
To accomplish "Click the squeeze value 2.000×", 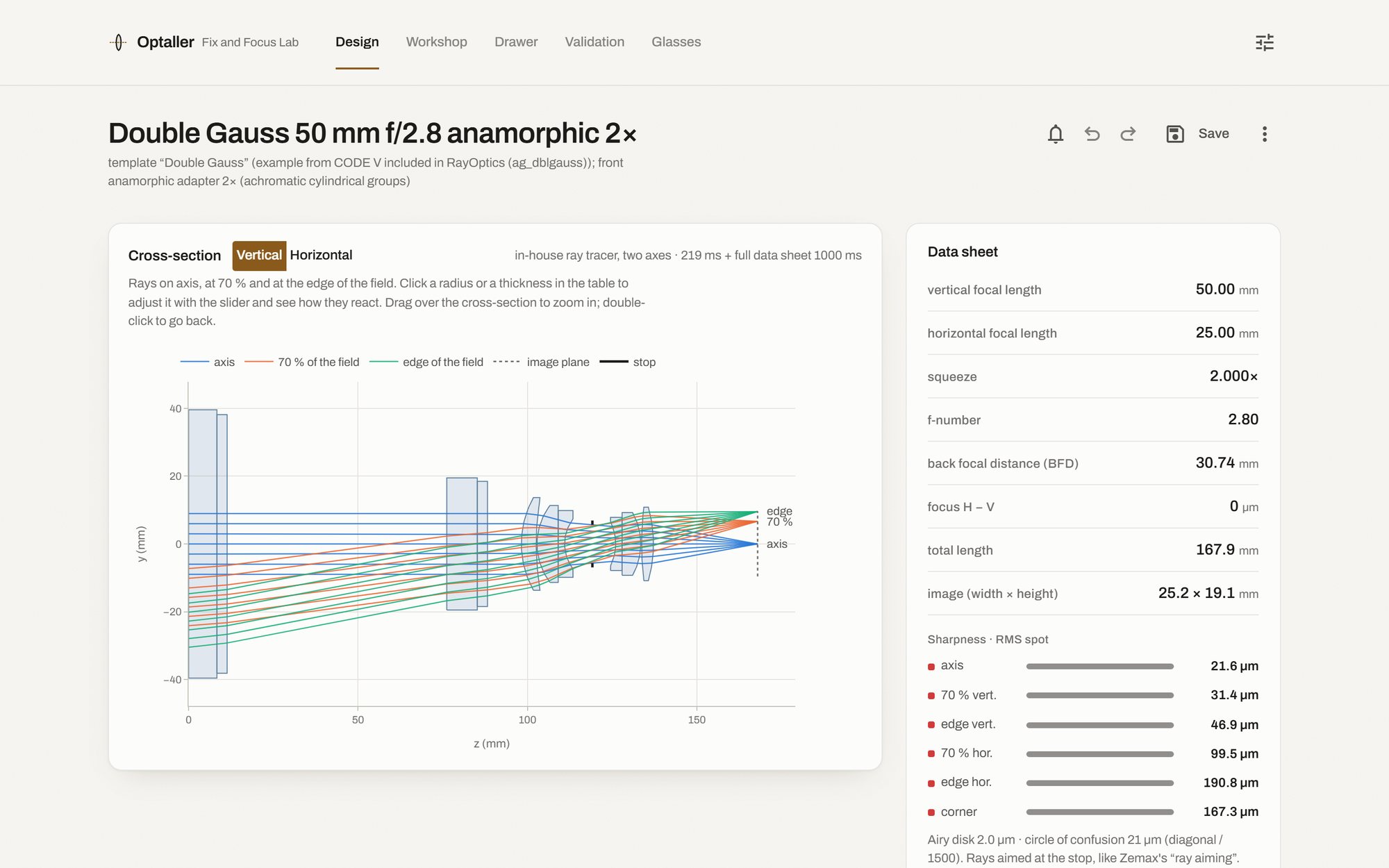I will tap(1233, 376).
